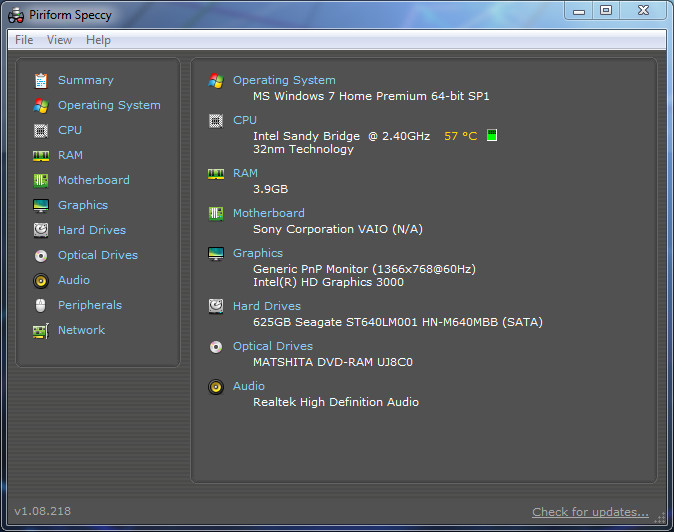Click the Windows flag icon in summary panel

pyautogui.click(x=216, y=80)
